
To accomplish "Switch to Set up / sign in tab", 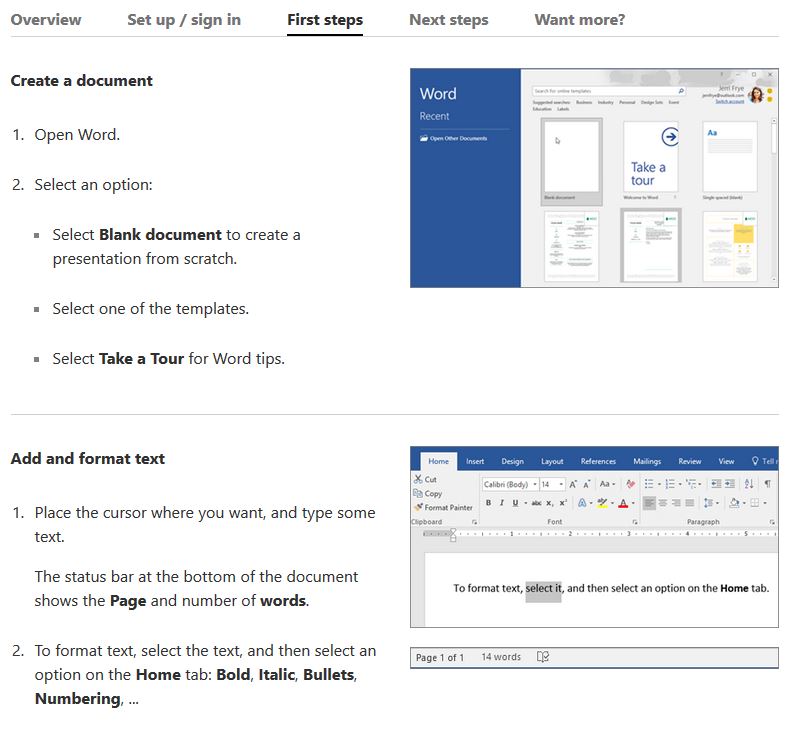I will pos(184,20).
